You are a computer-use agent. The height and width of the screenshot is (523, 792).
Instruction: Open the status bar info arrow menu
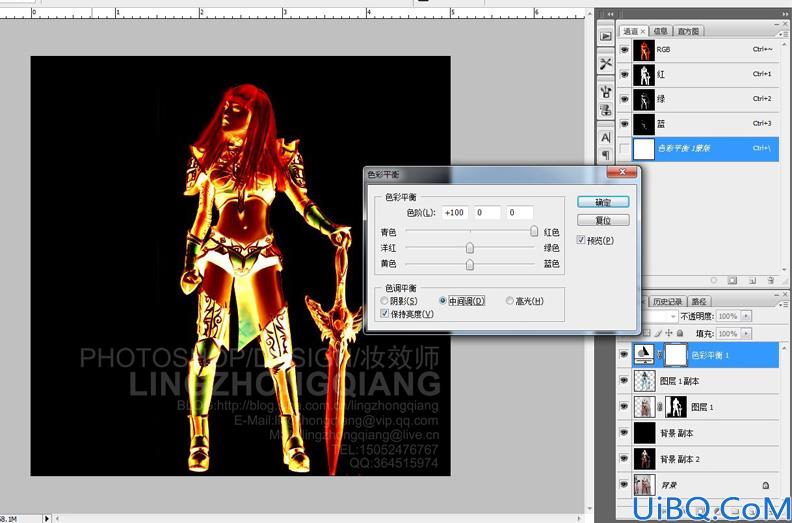47,518
